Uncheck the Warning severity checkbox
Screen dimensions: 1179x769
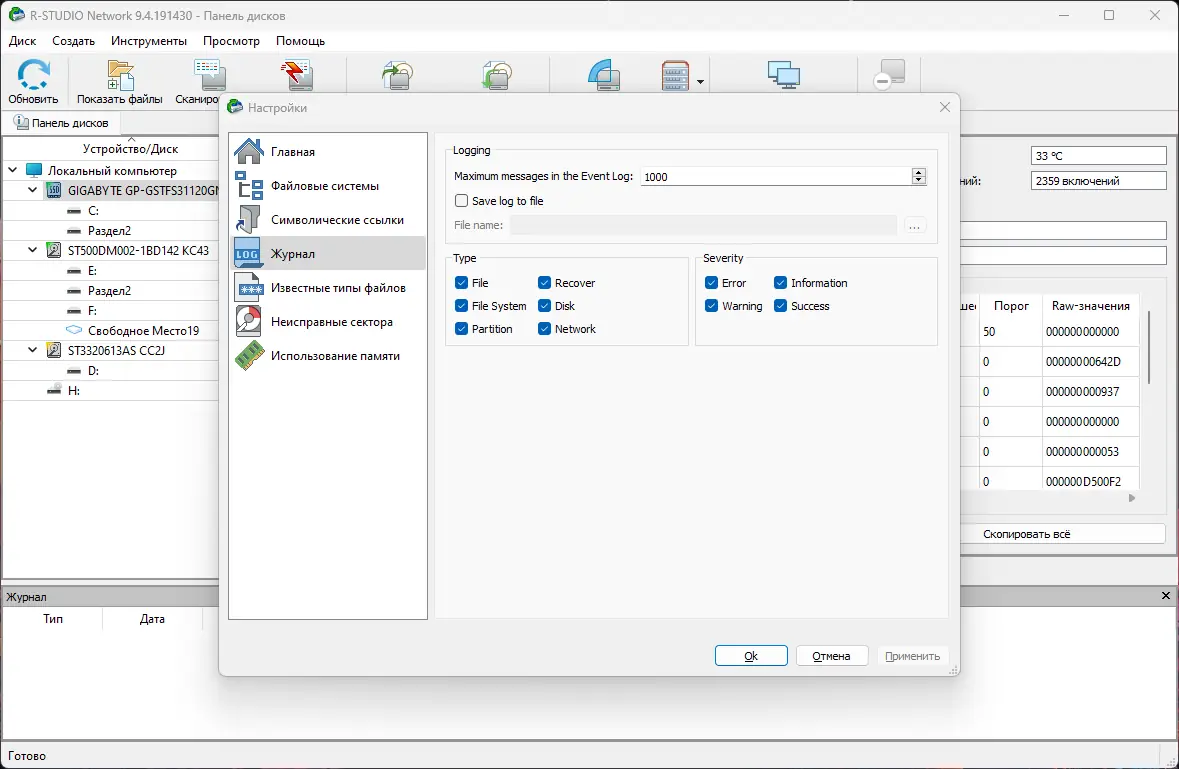tap(709, 305)
